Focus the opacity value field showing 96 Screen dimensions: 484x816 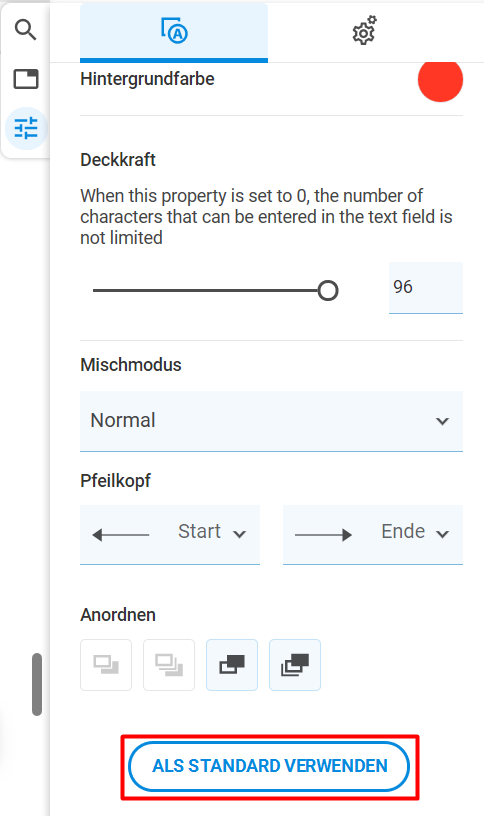426,287
